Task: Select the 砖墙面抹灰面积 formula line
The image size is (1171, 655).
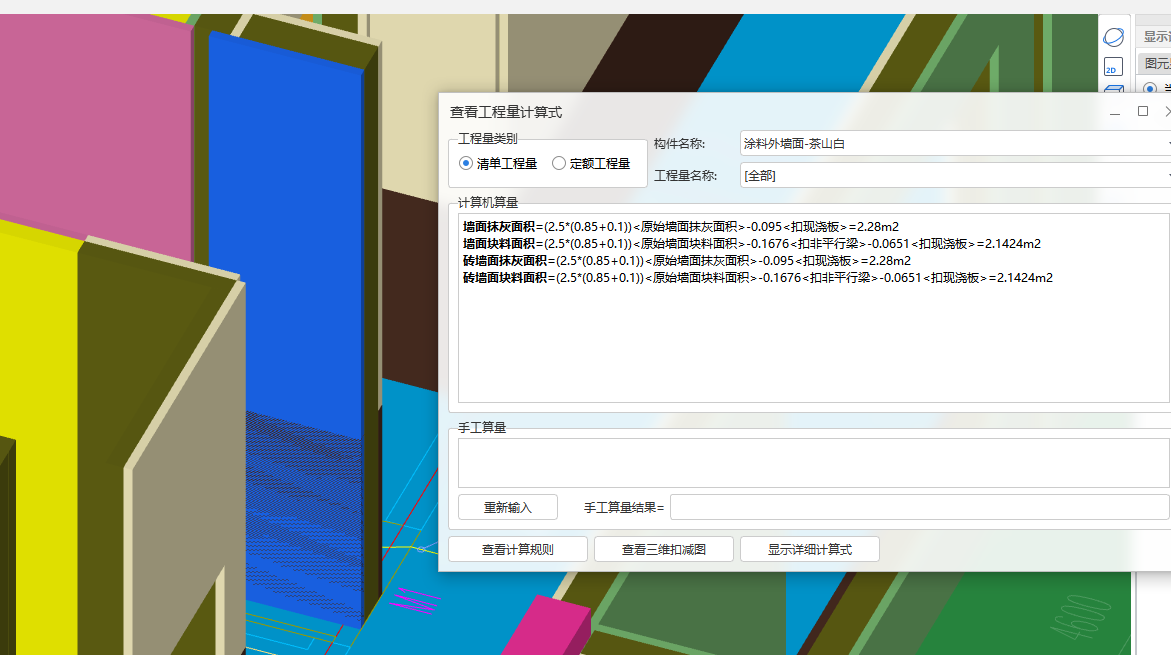Action: 686,261
